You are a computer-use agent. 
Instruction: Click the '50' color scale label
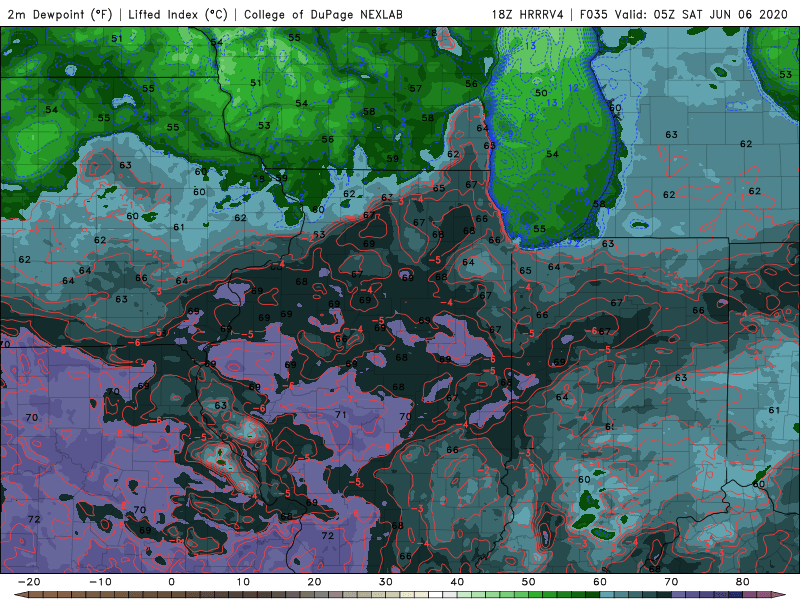(529, 582)
